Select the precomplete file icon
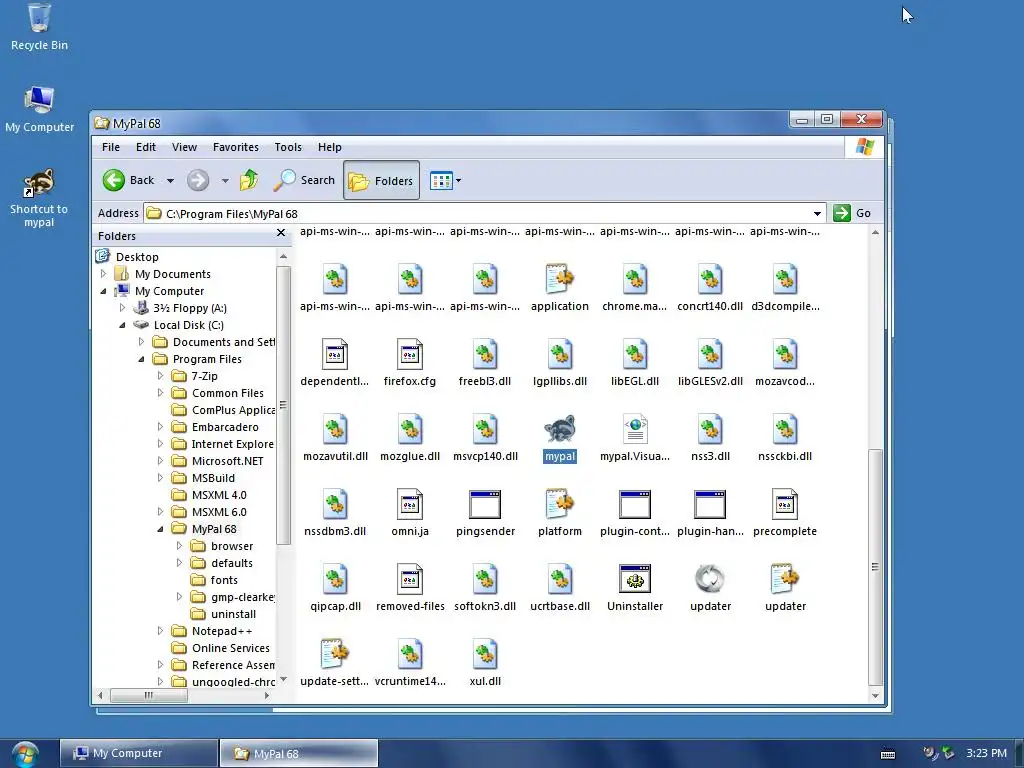 coord(784,505)
